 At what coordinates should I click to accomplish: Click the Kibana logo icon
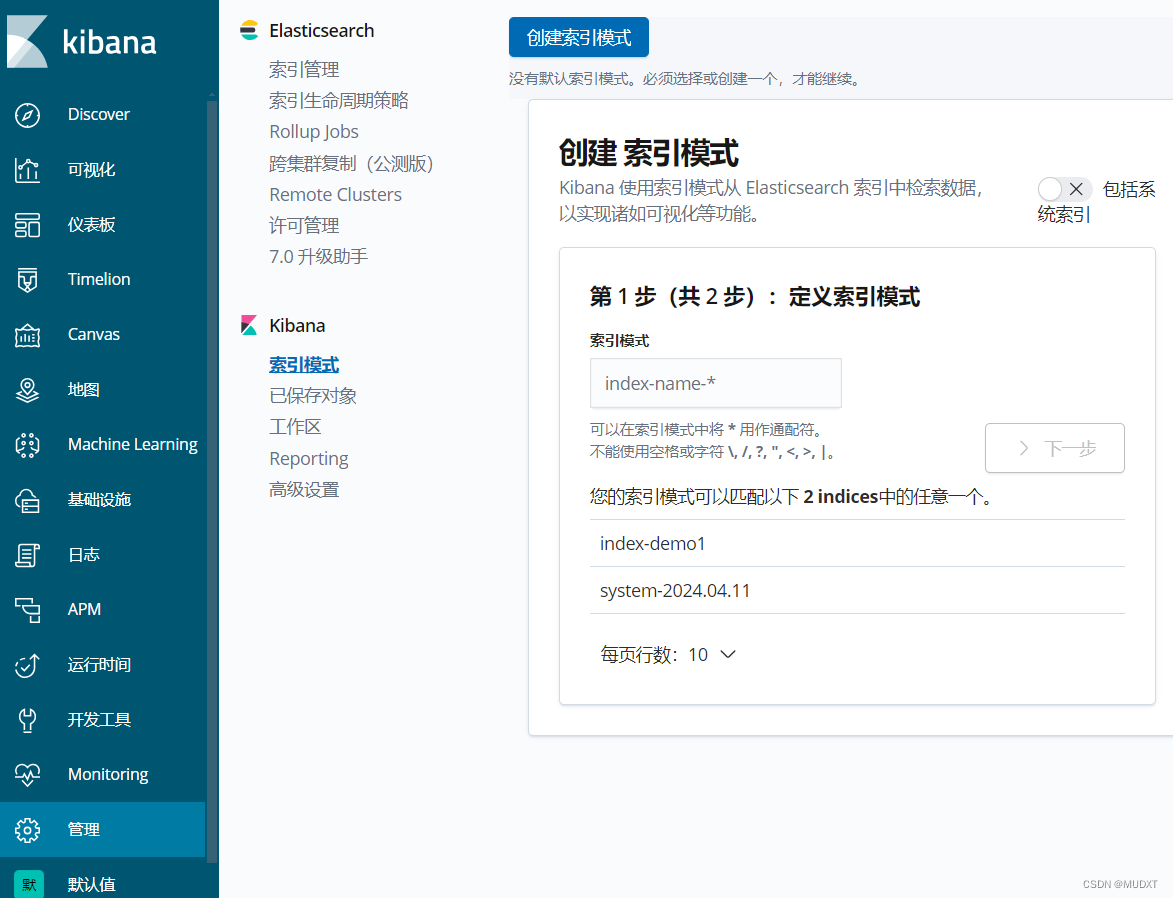[28, 41]
